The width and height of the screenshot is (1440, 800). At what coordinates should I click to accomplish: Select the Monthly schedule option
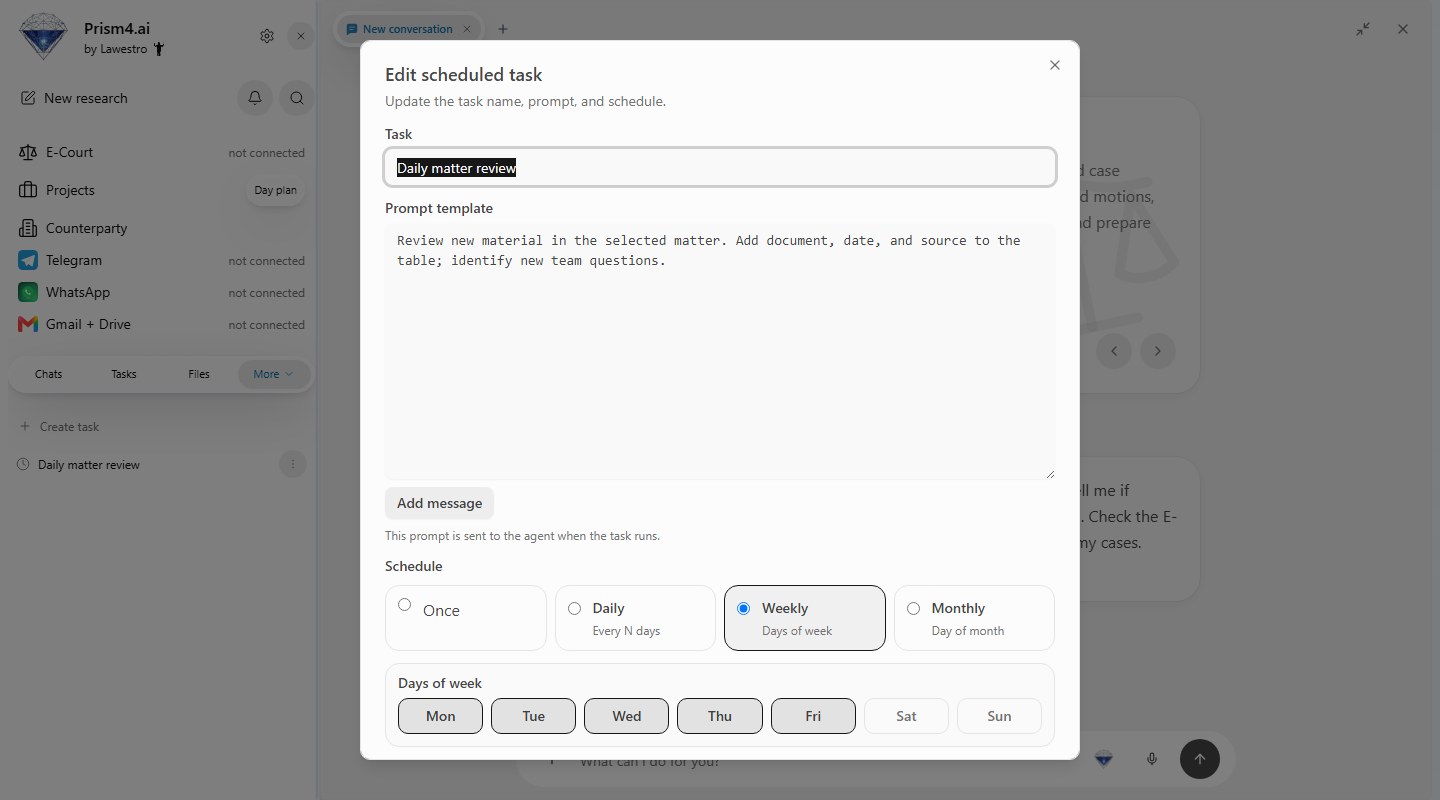coord(974,618)
